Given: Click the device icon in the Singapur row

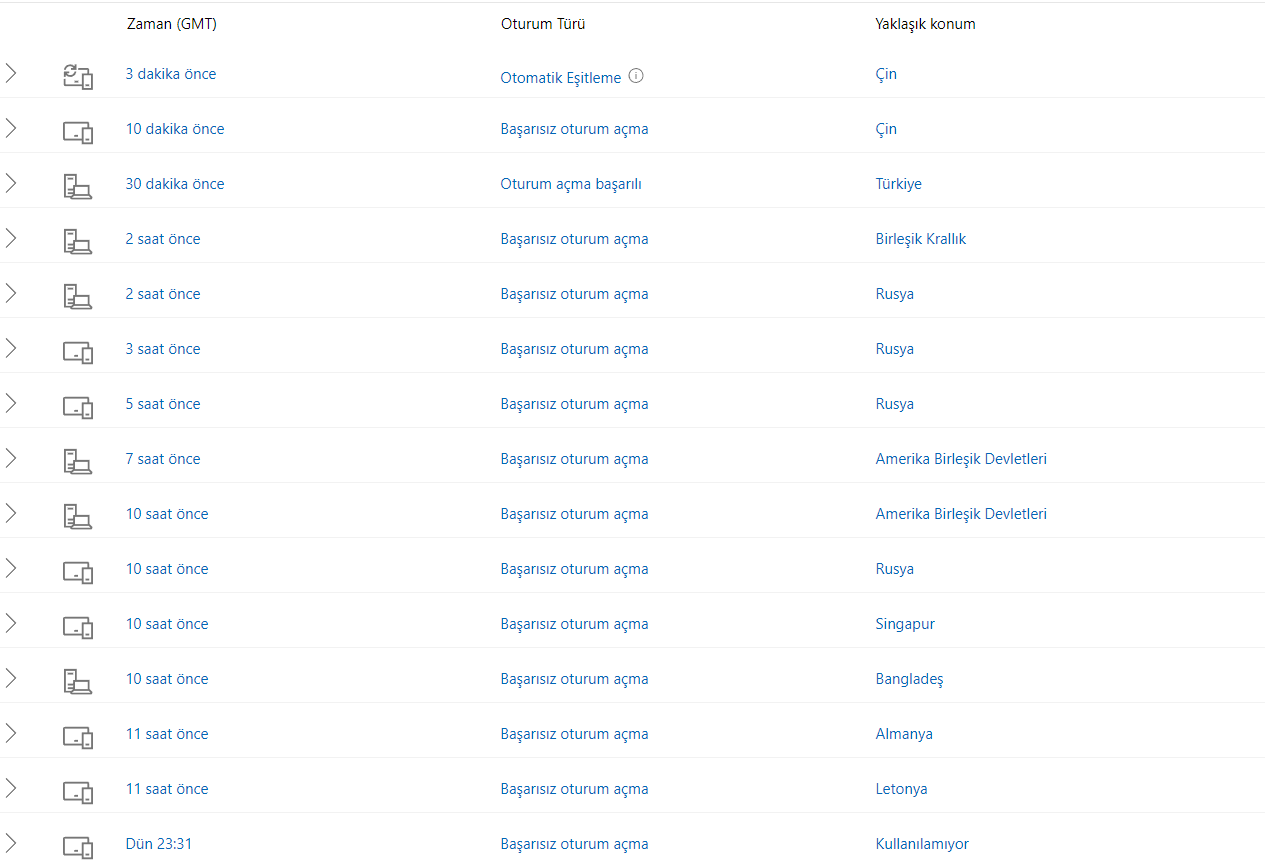Looking at the screenshot, I should pyautogui.click(x=78, y=626).
